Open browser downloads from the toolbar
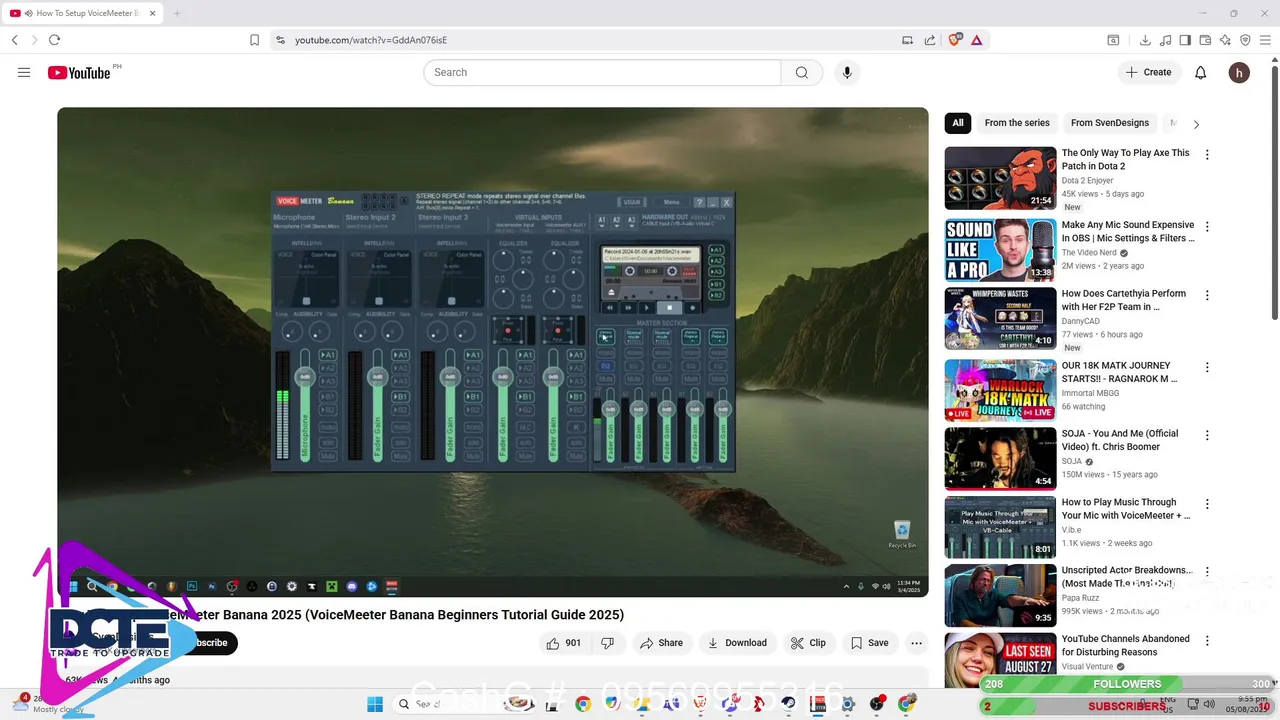 coord(1145,40)
